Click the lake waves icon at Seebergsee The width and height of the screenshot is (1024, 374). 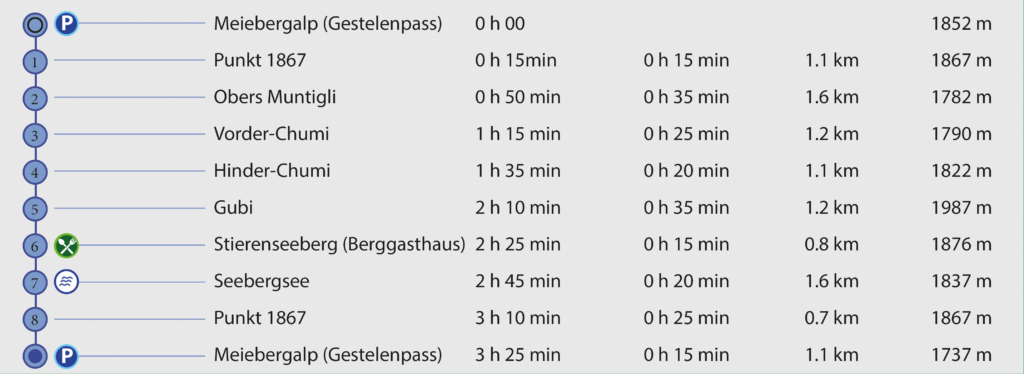pos(66,282)
